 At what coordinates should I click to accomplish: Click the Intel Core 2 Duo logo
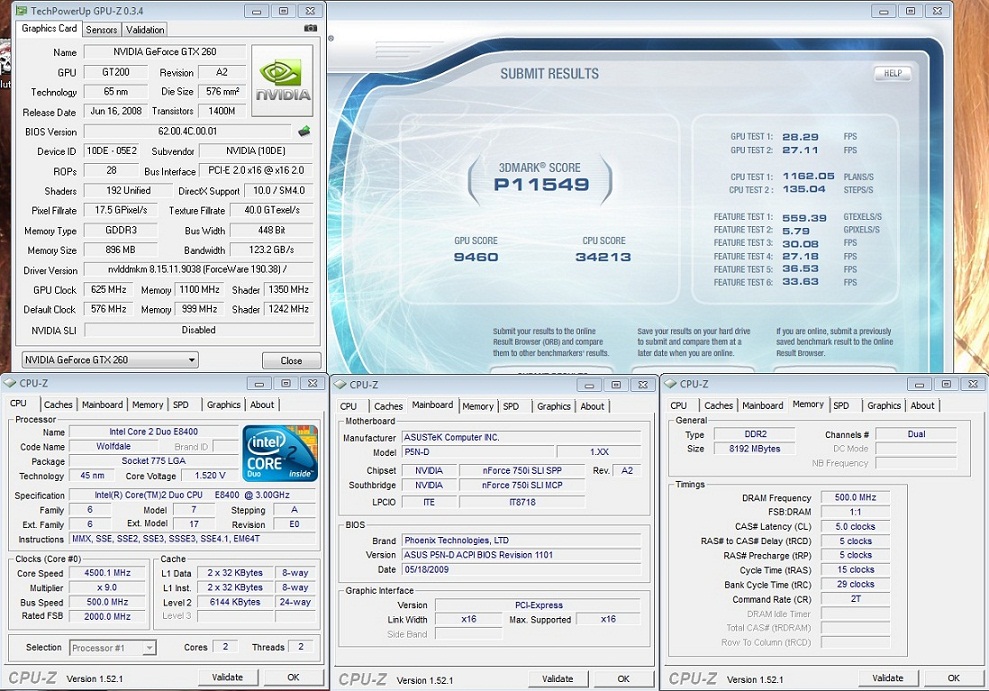coord(280,453)
